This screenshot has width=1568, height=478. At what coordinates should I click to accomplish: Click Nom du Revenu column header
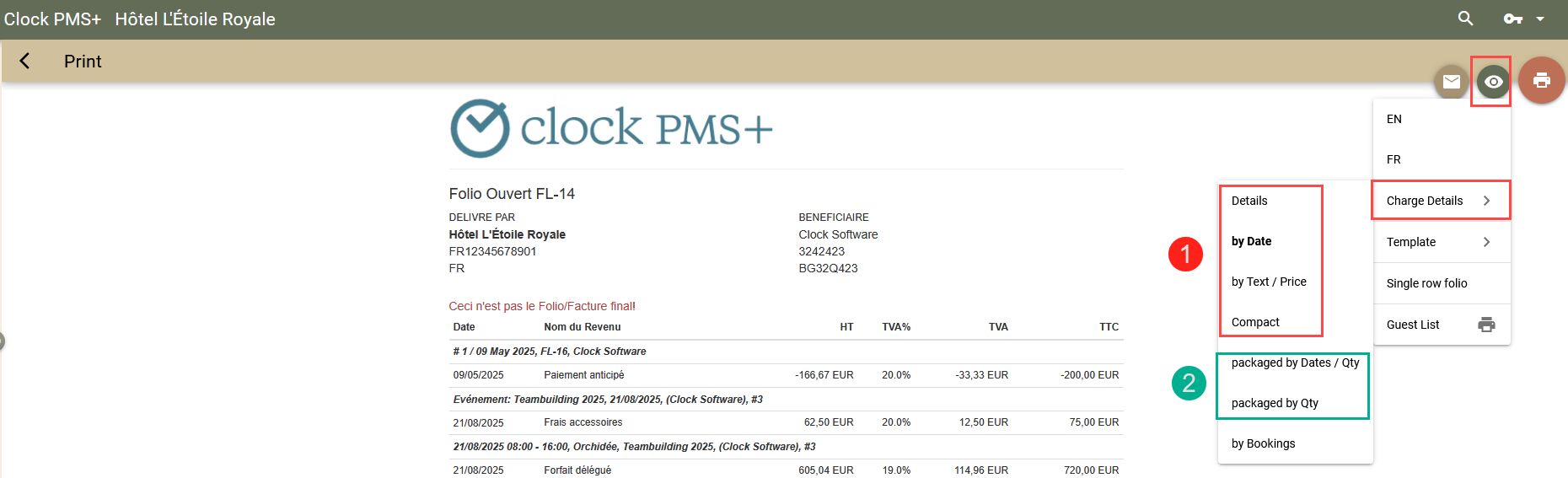[582, 327]
